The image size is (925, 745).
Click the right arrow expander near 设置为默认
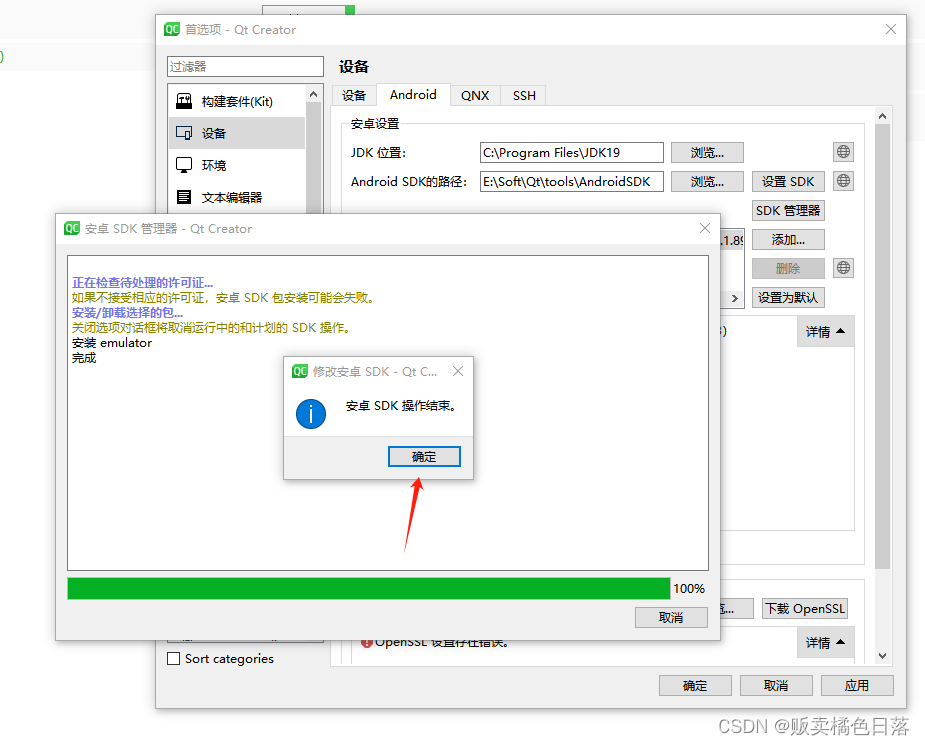click(735, 297)
